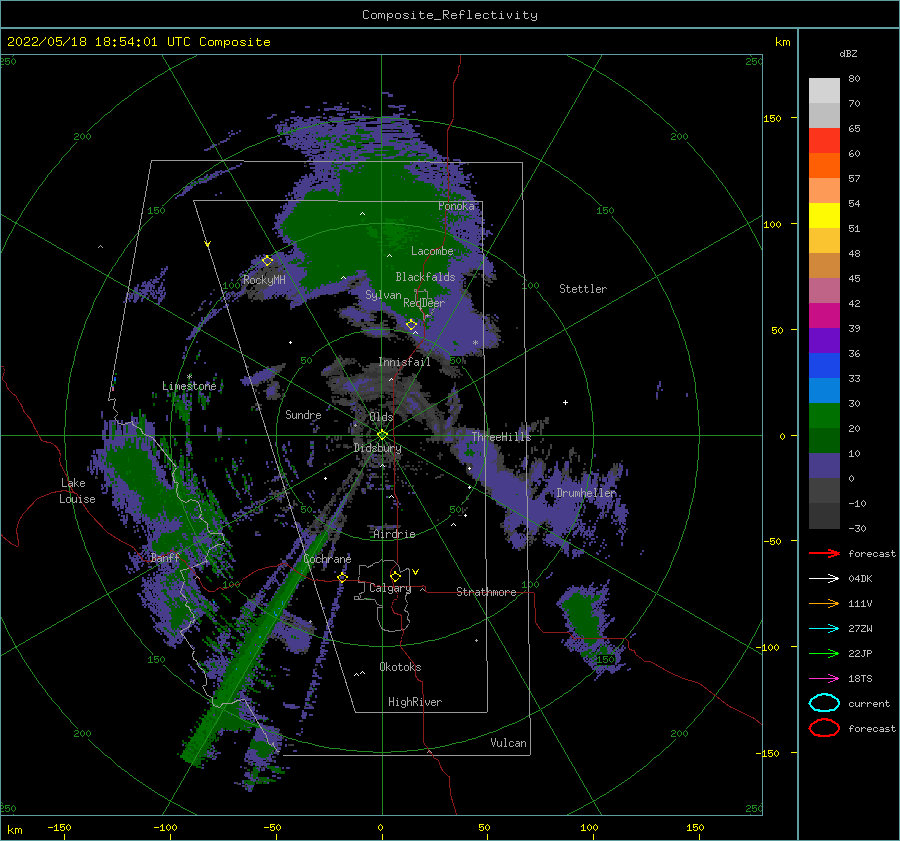Select the cyan current ellipse icon
Screen dimensions: 900x841
824,703
